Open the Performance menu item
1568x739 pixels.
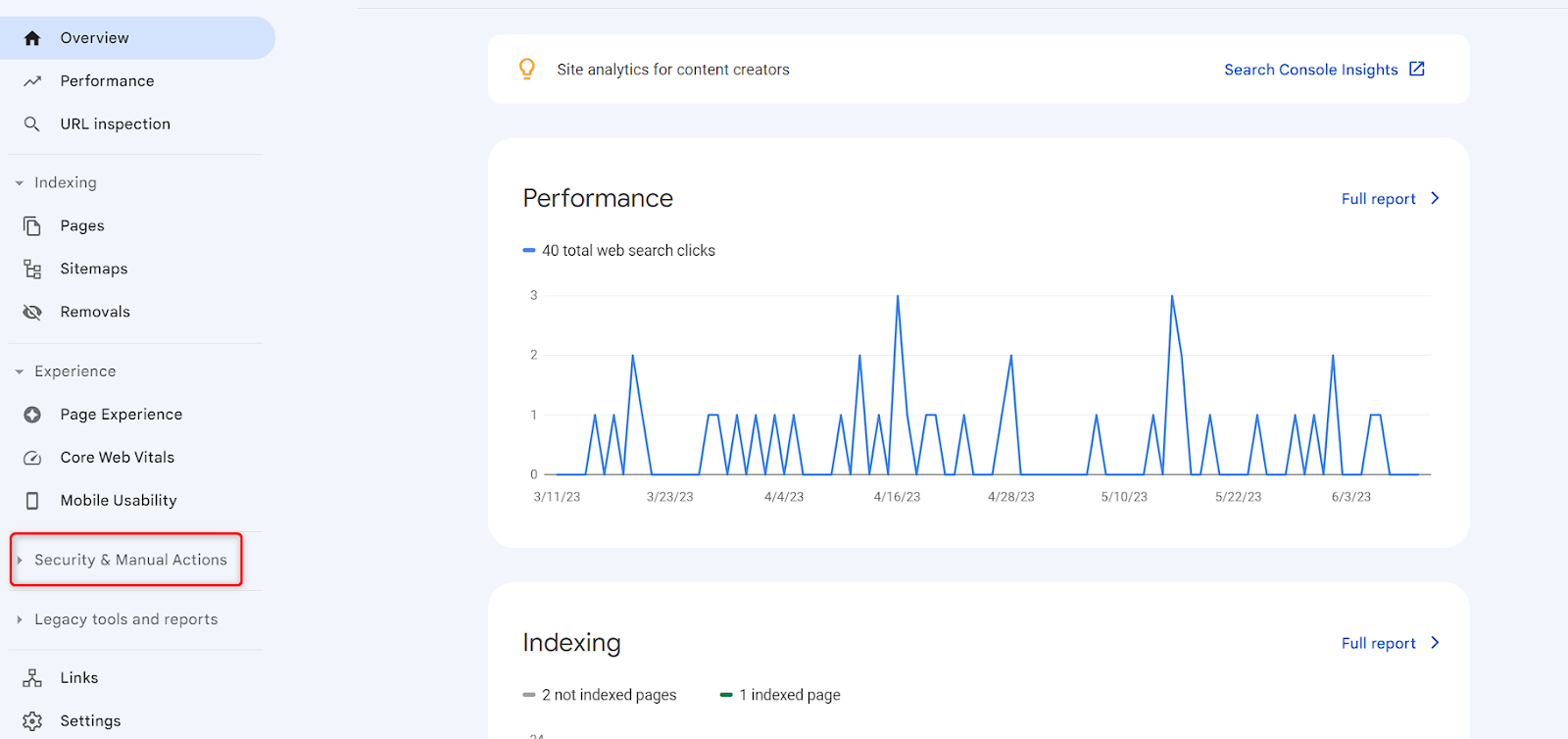point(137,81)
